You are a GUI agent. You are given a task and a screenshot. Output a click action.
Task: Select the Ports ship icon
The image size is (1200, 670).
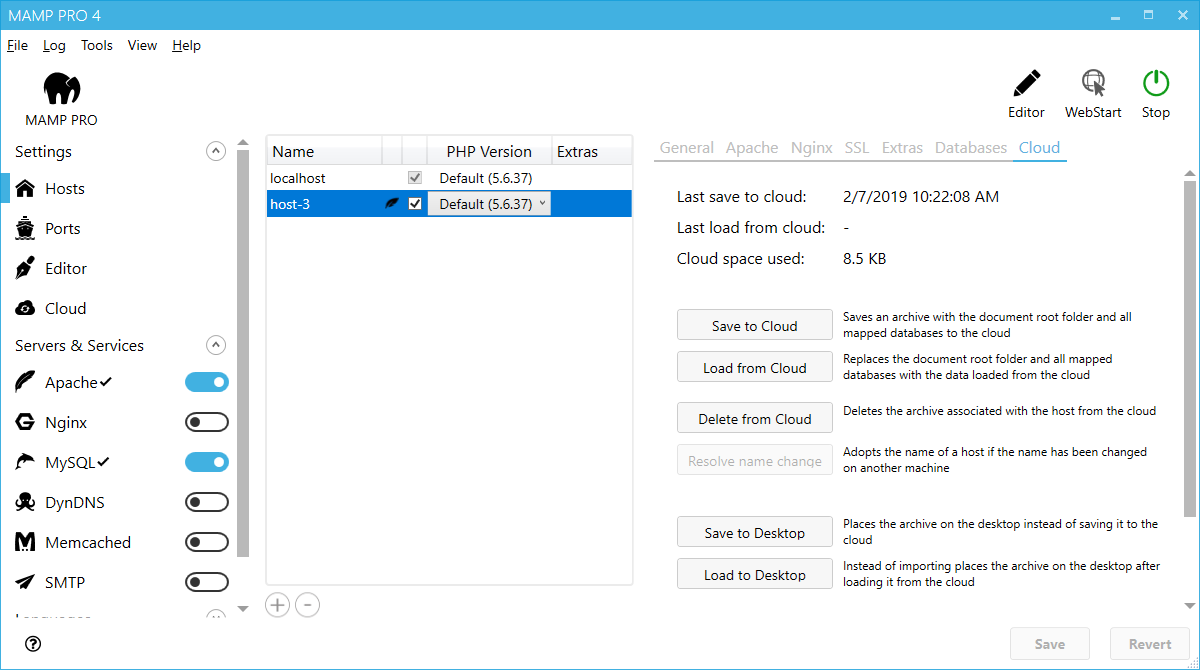pyautogui.click(x=26, y=228)
